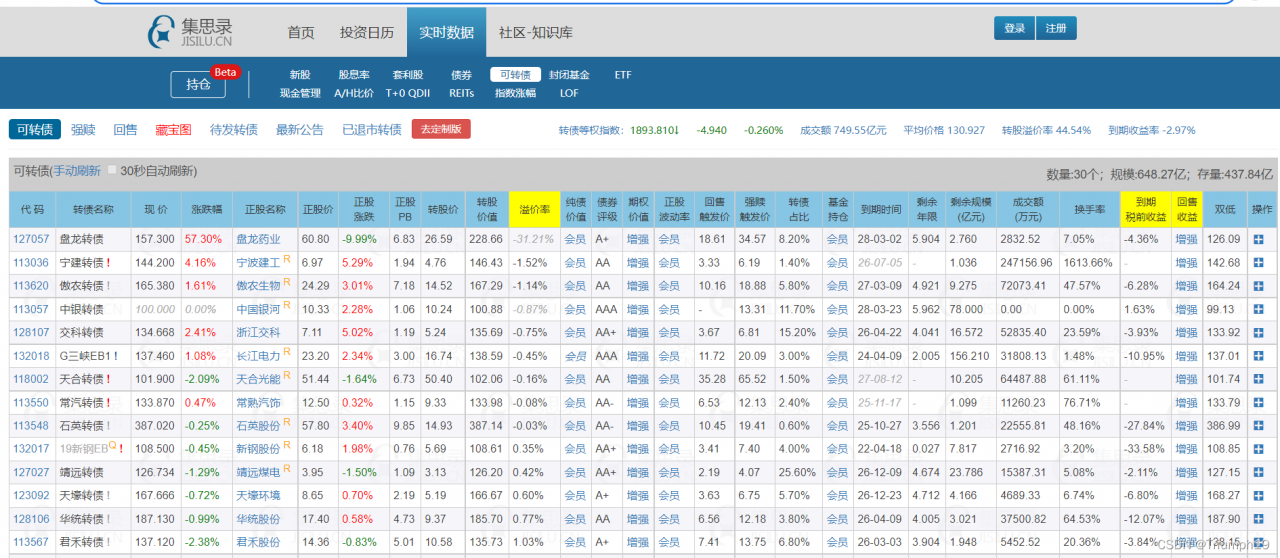Click the plus icon in 傲农转债 row
Image resolution: width=1280 pixels, height=558 pixels.
[1257, 286]
